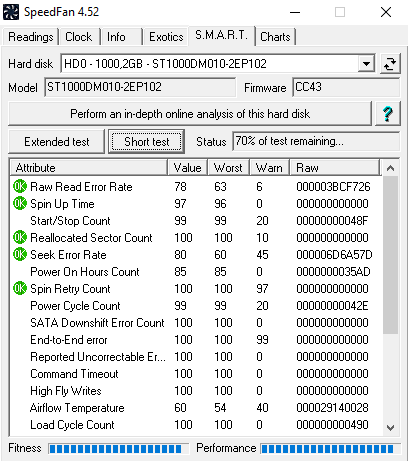
Task: Select the Power Cycle Count row
Action: click(197, 306)
